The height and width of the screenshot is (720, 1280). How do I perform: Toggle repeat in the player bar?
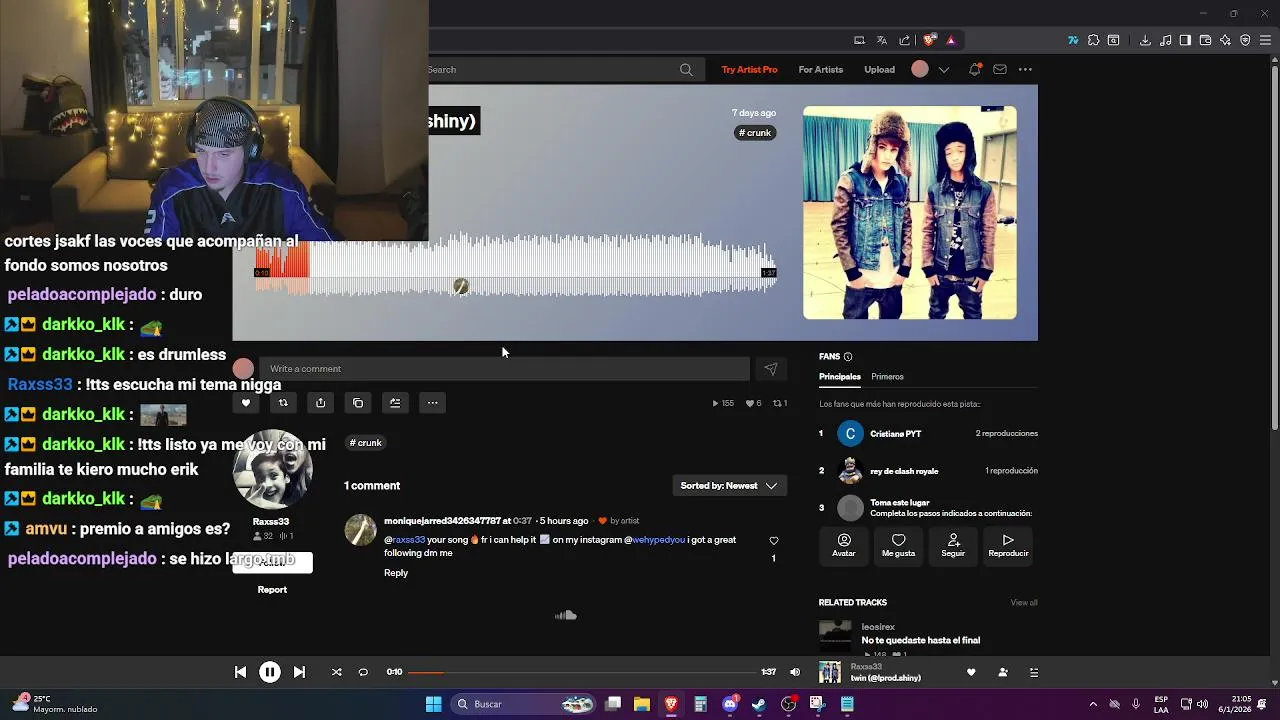click(x=363, y=672)
